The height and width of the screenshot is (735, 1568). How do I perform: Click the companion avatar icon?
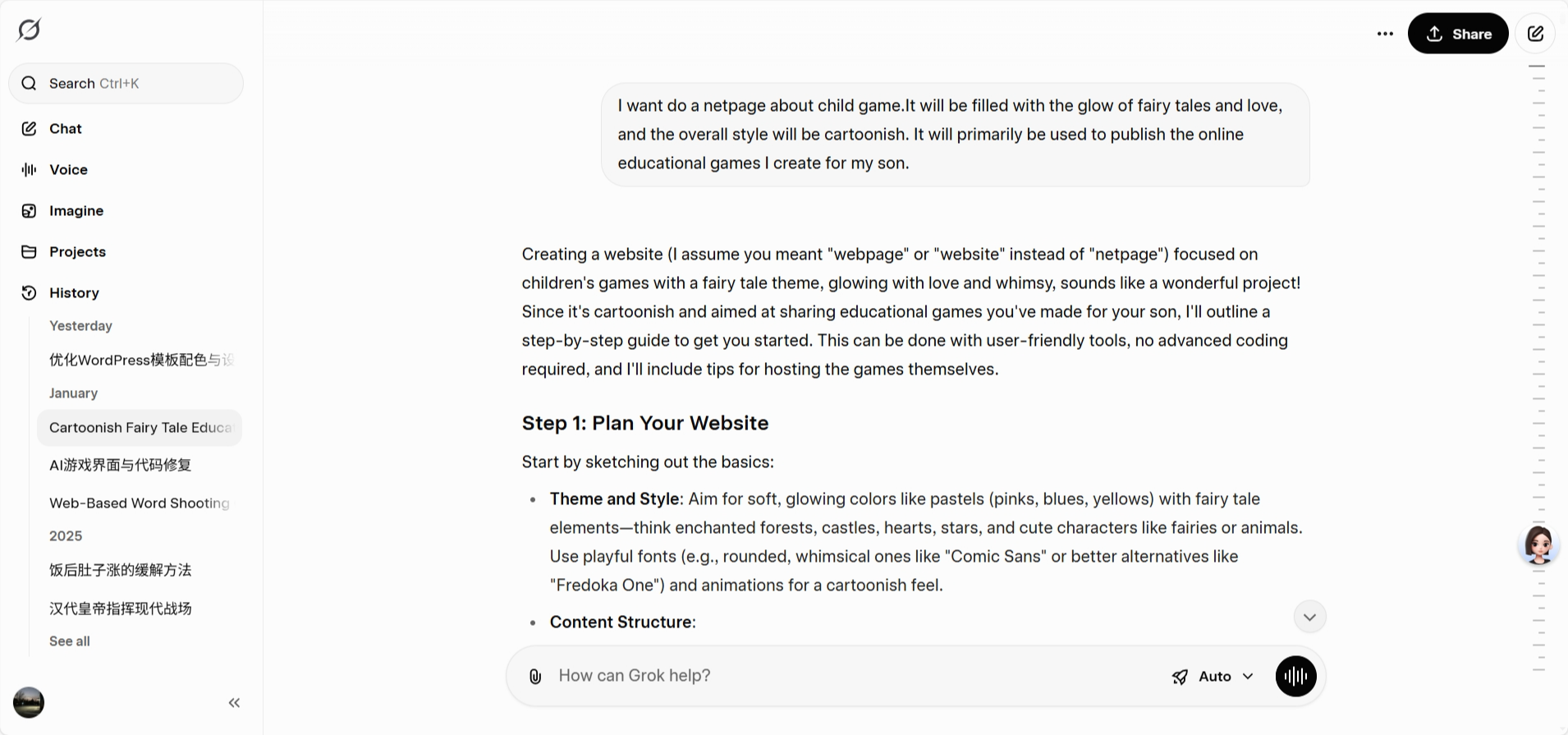coord(1538,544)
